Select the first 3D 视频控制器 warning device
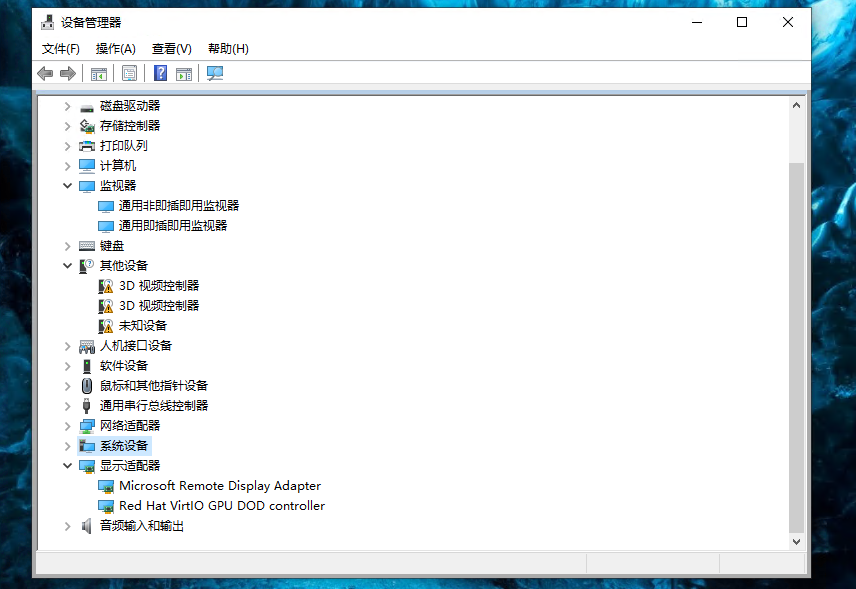Viewport: 856px width, 589px height. [x=159, y=286]
